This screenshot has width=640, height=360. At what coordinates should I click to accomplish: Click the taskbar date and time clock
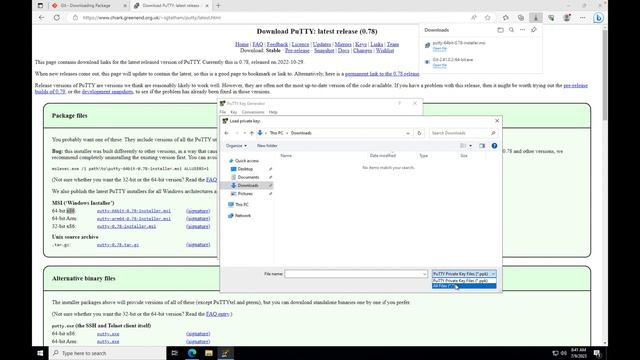click(579, 353)
